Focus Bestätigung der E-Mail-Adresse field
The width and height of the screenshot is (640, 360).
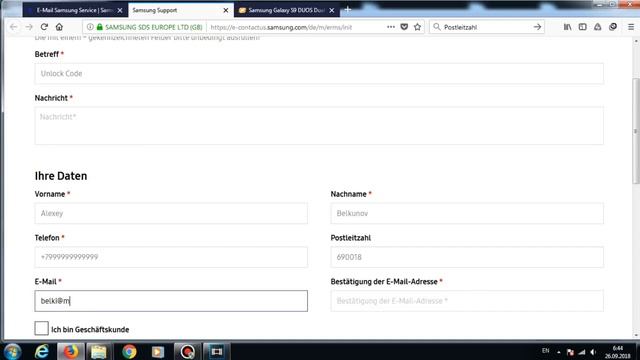point(467,301)
